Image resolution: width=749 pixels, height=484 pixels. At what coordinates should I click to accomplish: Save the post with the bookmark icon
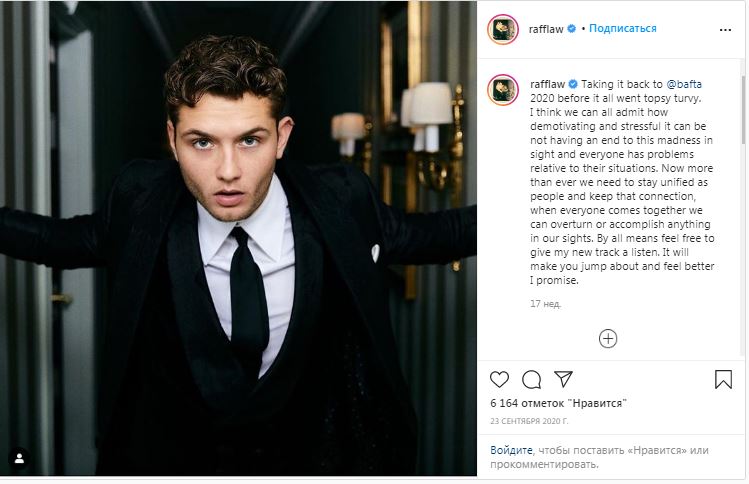click(x=723, y=379)
